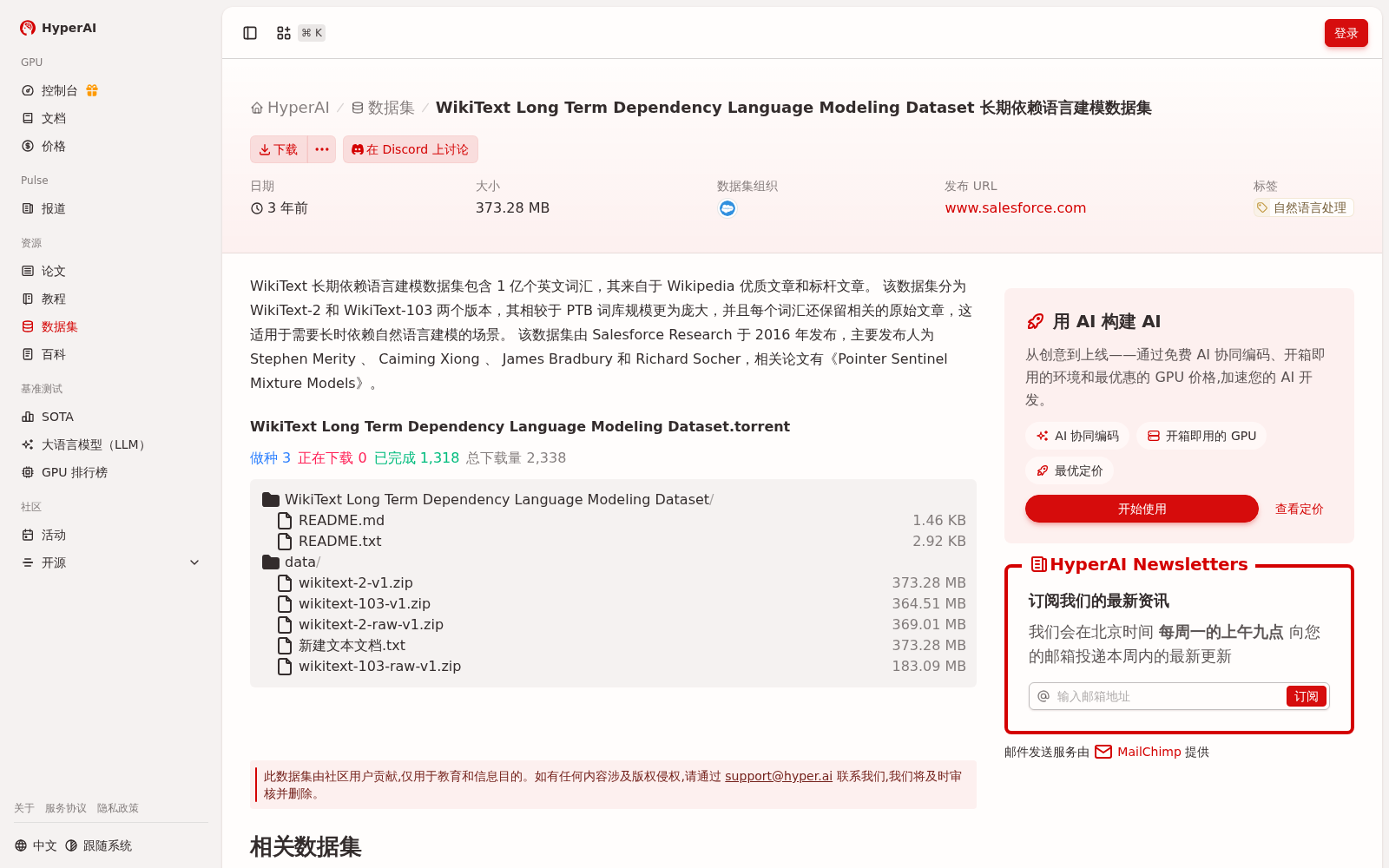Go to HyperAI home breadcrumb
The image size is (1389, 868).
(x=290, y=108)
